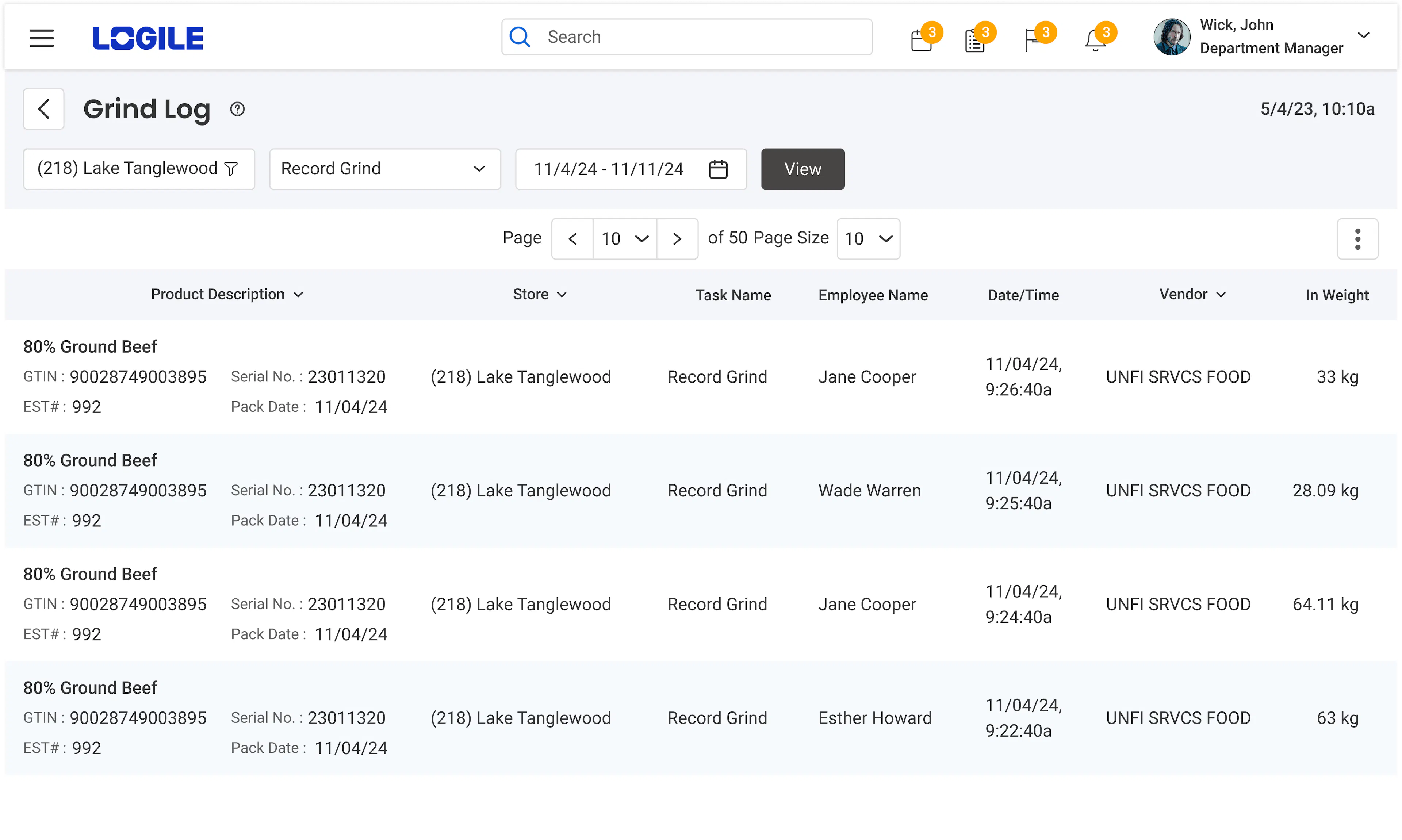Sort by the Product Description column
This screenshot has width=1402, height=840.
[x=299, y=294]
